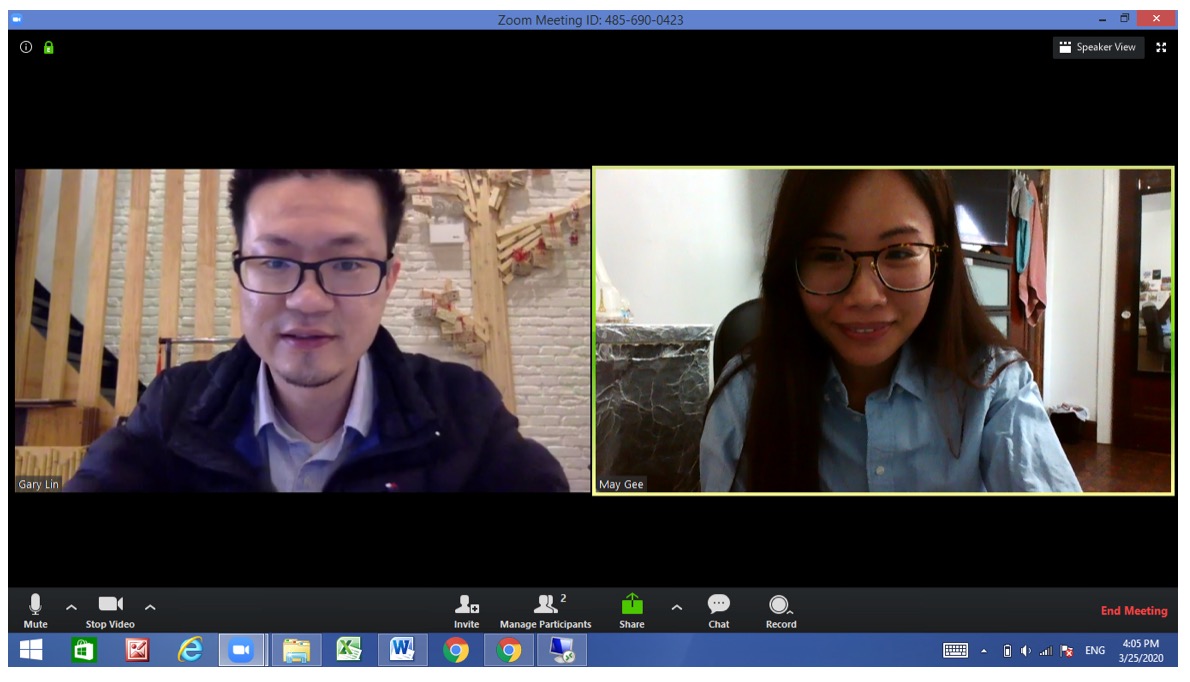Screen dimensions: 1190x682
Task: Click the Zoom Meeting ID title text
Action: tap(590, 20)
